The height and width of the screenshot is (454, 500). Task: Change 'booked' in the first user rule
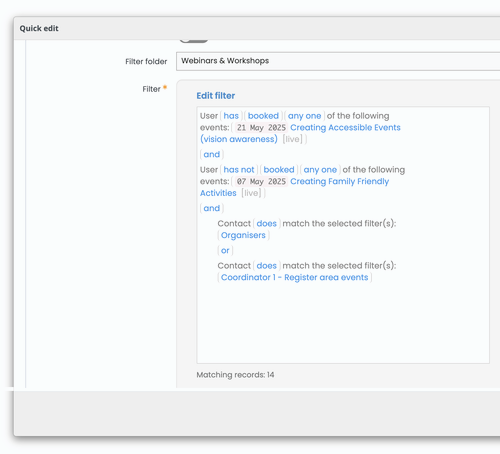pyautogui.click(x=263, y=116)
